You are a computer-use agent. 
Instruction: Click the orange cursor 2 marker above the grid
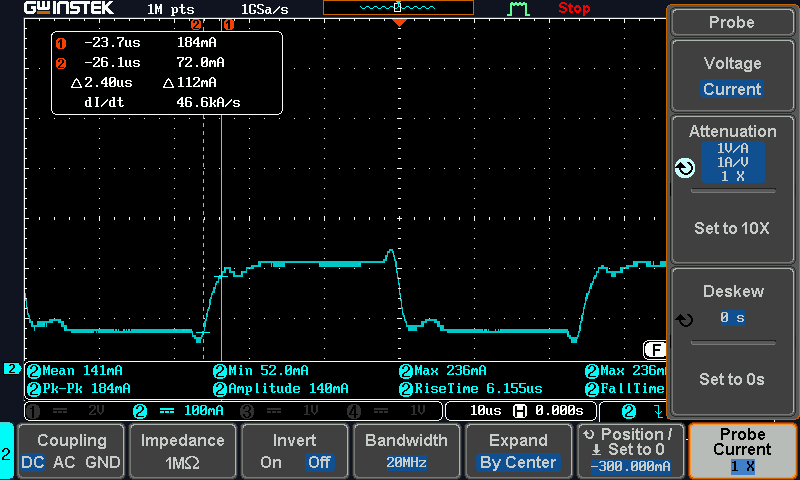click(197, 23)
